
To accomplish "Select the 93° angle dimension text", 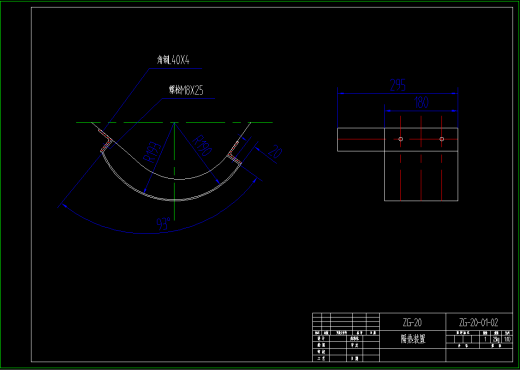I will [x=163, y=224].
